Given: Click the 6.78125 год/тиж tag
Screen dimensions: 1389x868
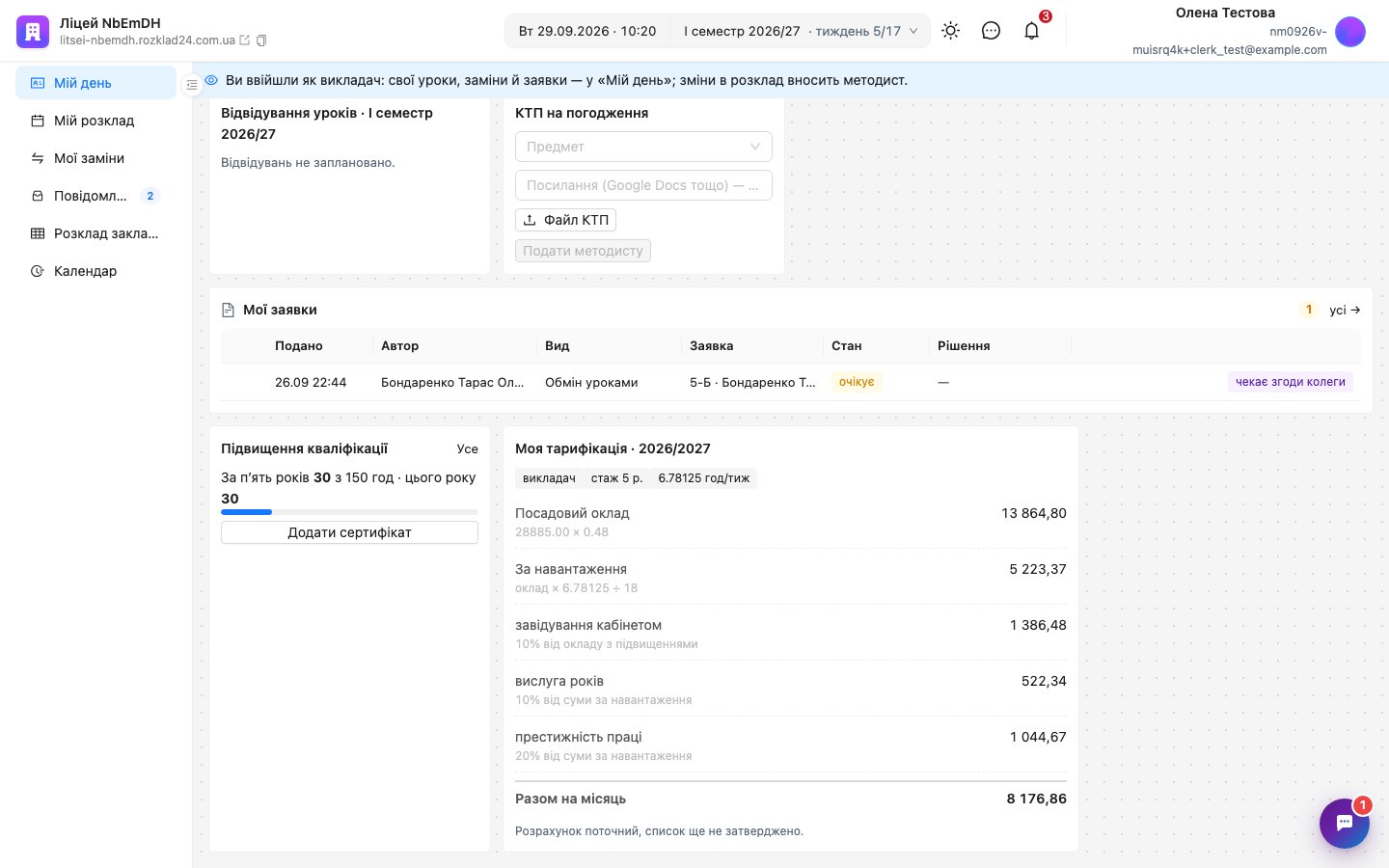Looking at the screenshot, I should [x=704, y=478].
